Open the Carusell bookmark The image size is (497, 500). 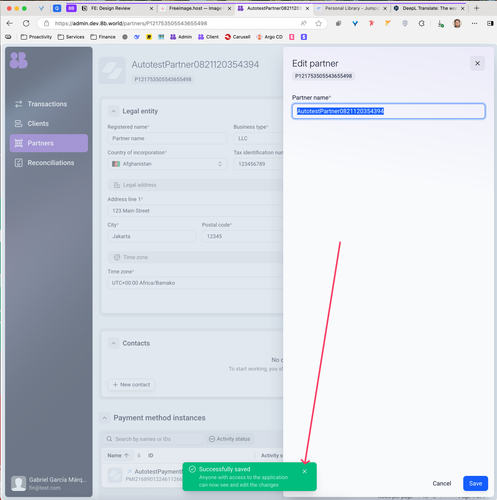tap(237, 37)
